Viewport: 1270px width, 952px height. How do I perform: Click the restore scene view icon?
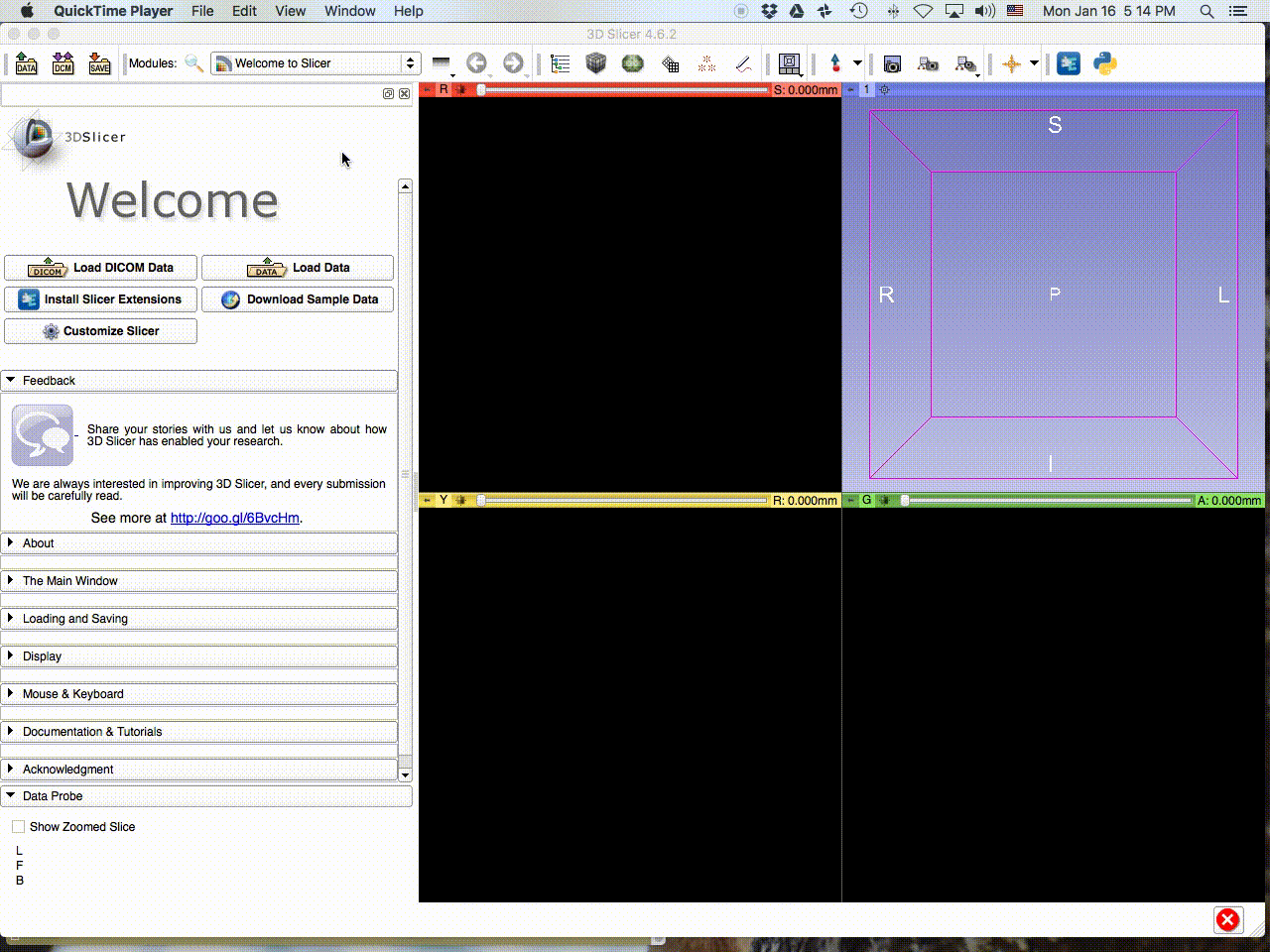pos(965,63)
